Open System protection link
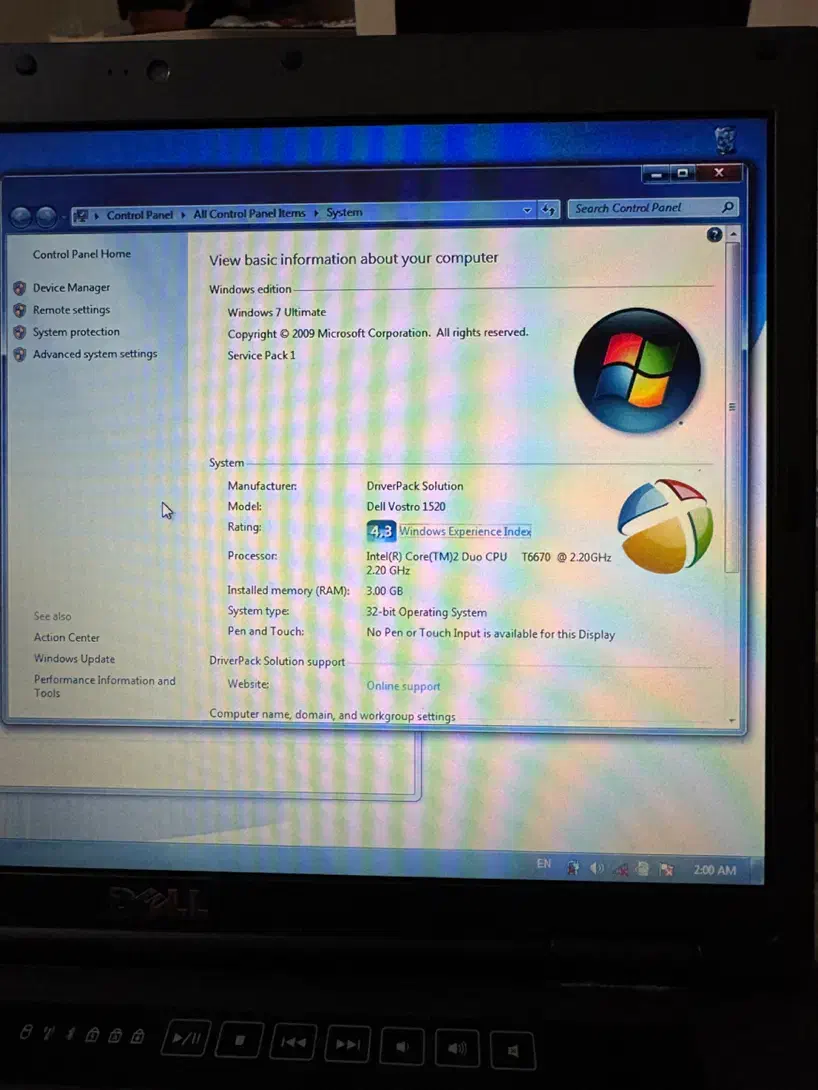Screen dimensions: 818x1090 tap(76, 332)
